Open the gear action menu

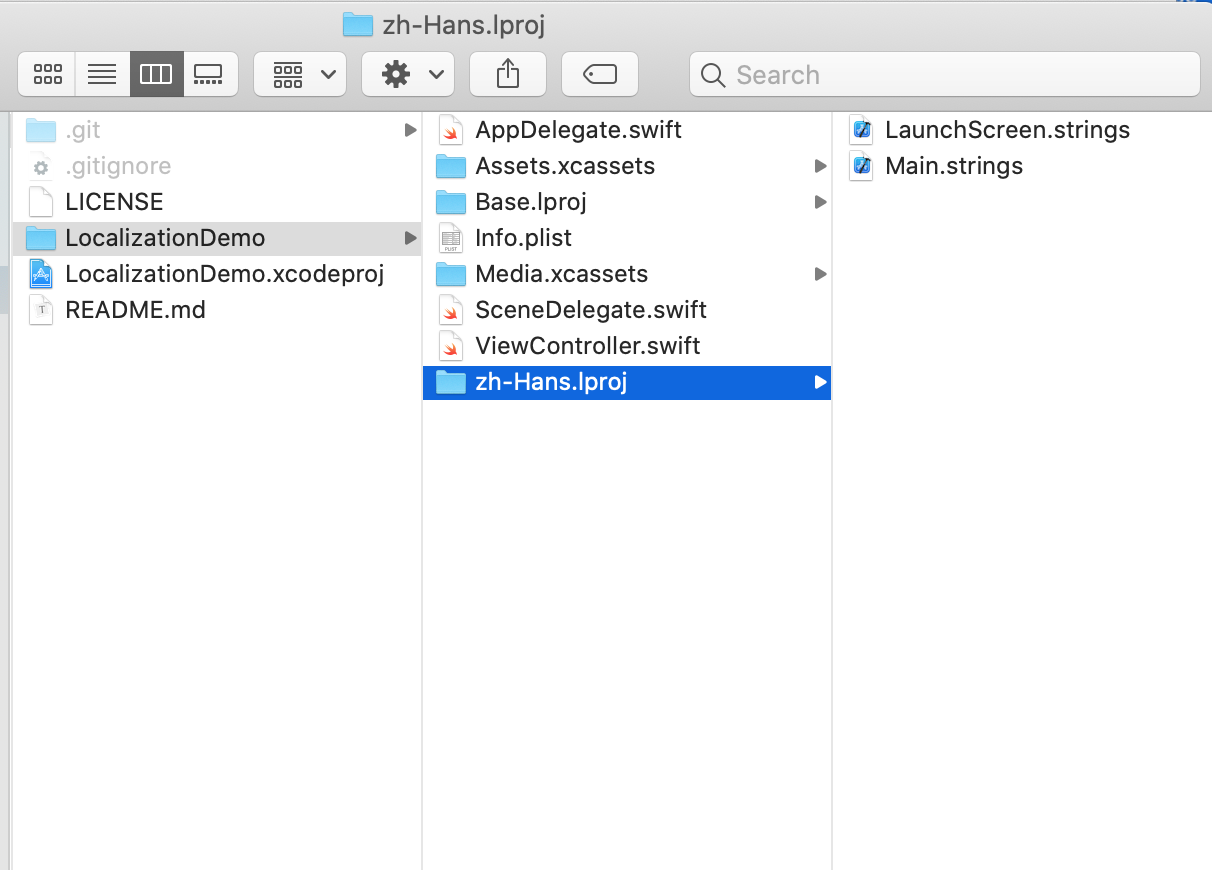tap(408, 74)
